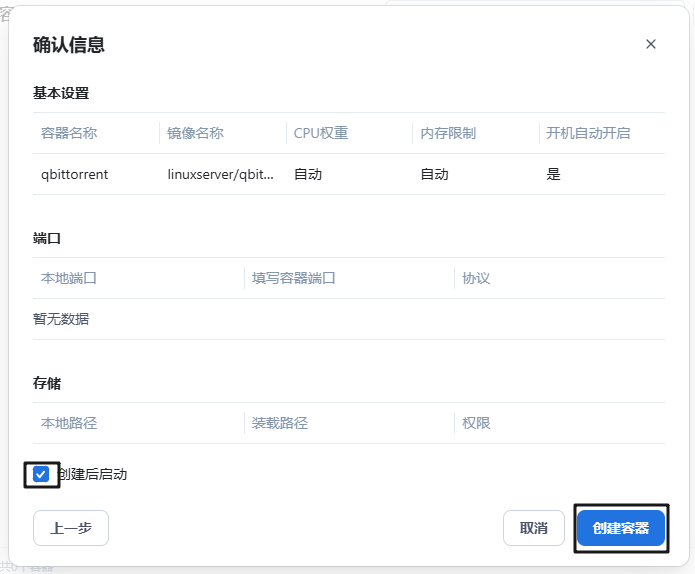Click the 本地端口 column header

click(69, 278)
